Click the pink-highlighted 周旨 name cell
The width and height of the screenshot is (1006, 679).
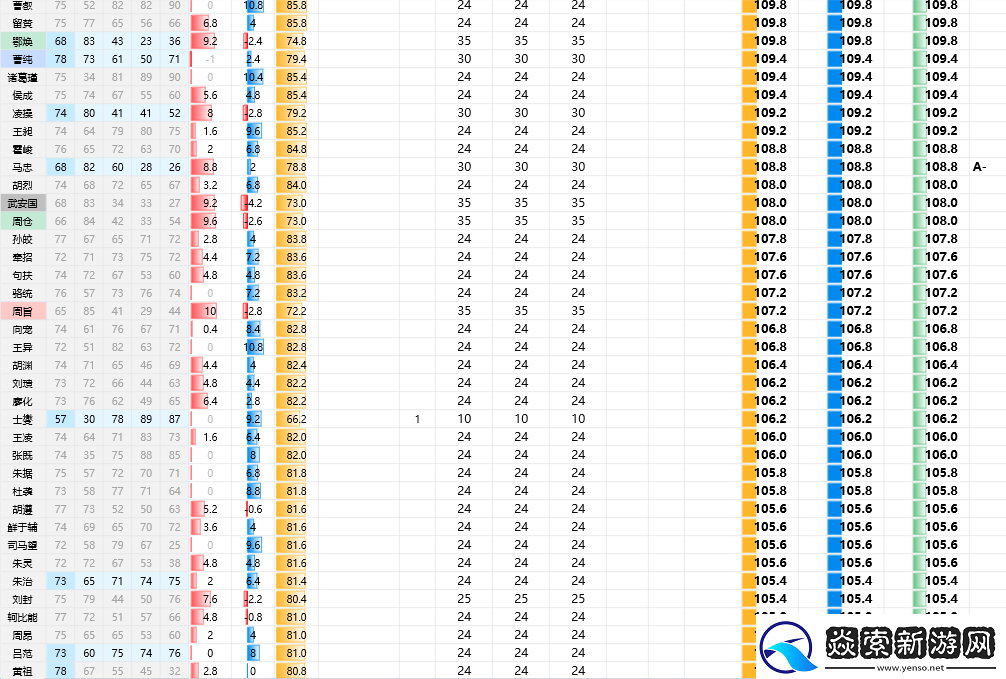pos(22,311)
